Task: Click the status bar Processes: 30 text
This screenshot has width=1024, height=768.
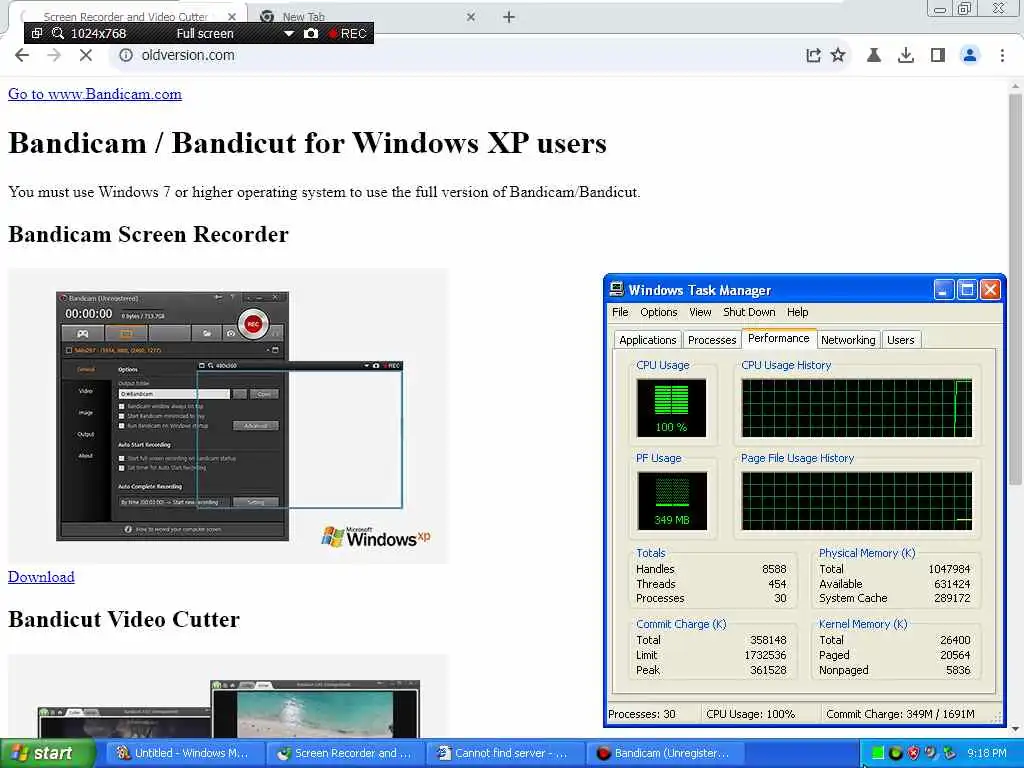Action: (641, 714)
